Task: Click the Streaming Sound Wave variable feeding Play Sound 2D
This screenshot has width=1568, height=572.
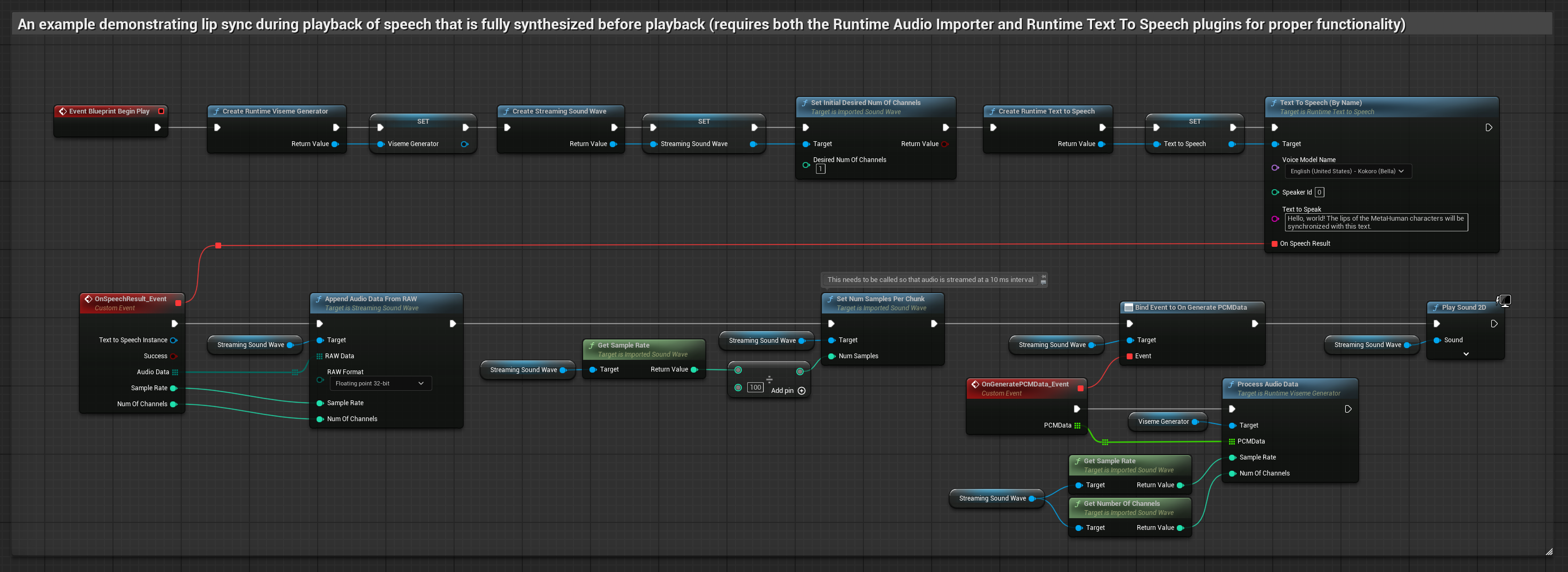Action: [x=1367, y=345]
